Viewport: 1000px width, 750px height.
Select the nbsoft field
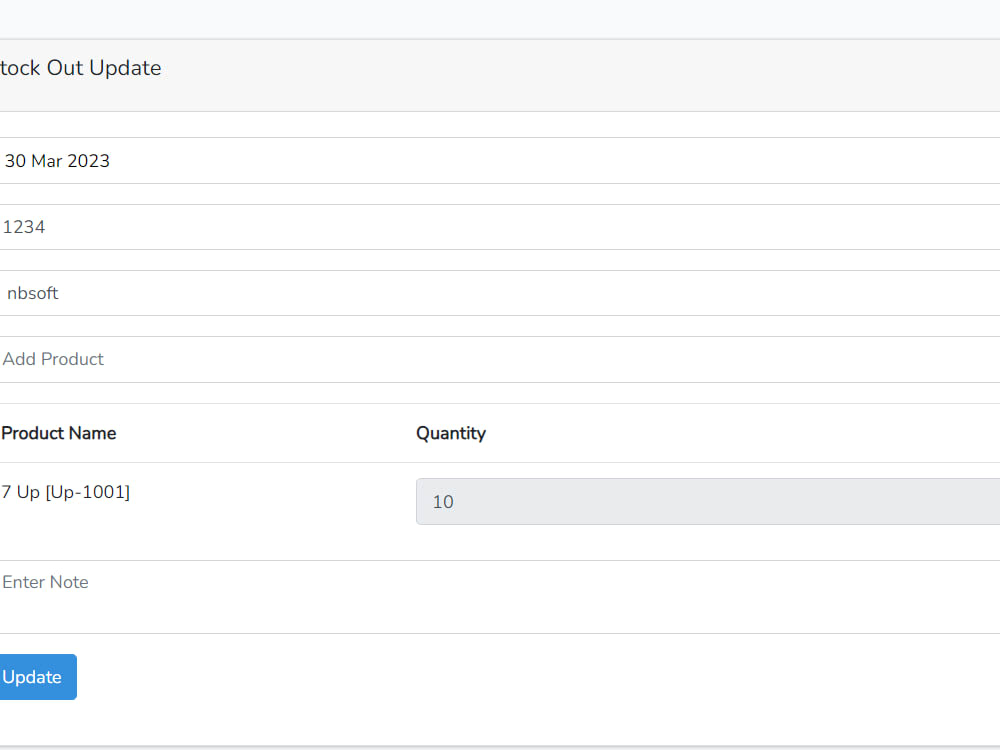500,293
